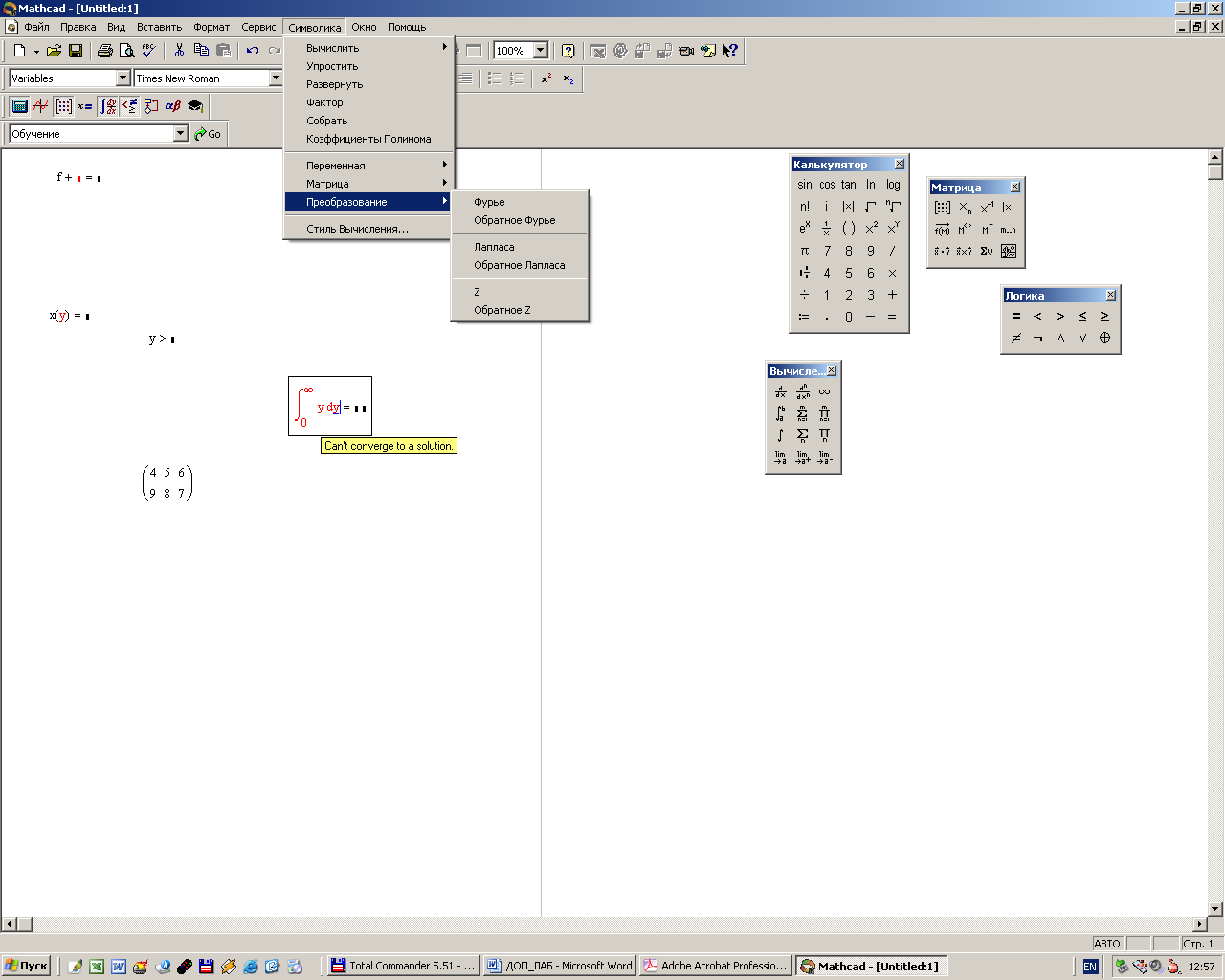
Task: Click the log function button
Action: pyautogui.click(x=893, y=185)
